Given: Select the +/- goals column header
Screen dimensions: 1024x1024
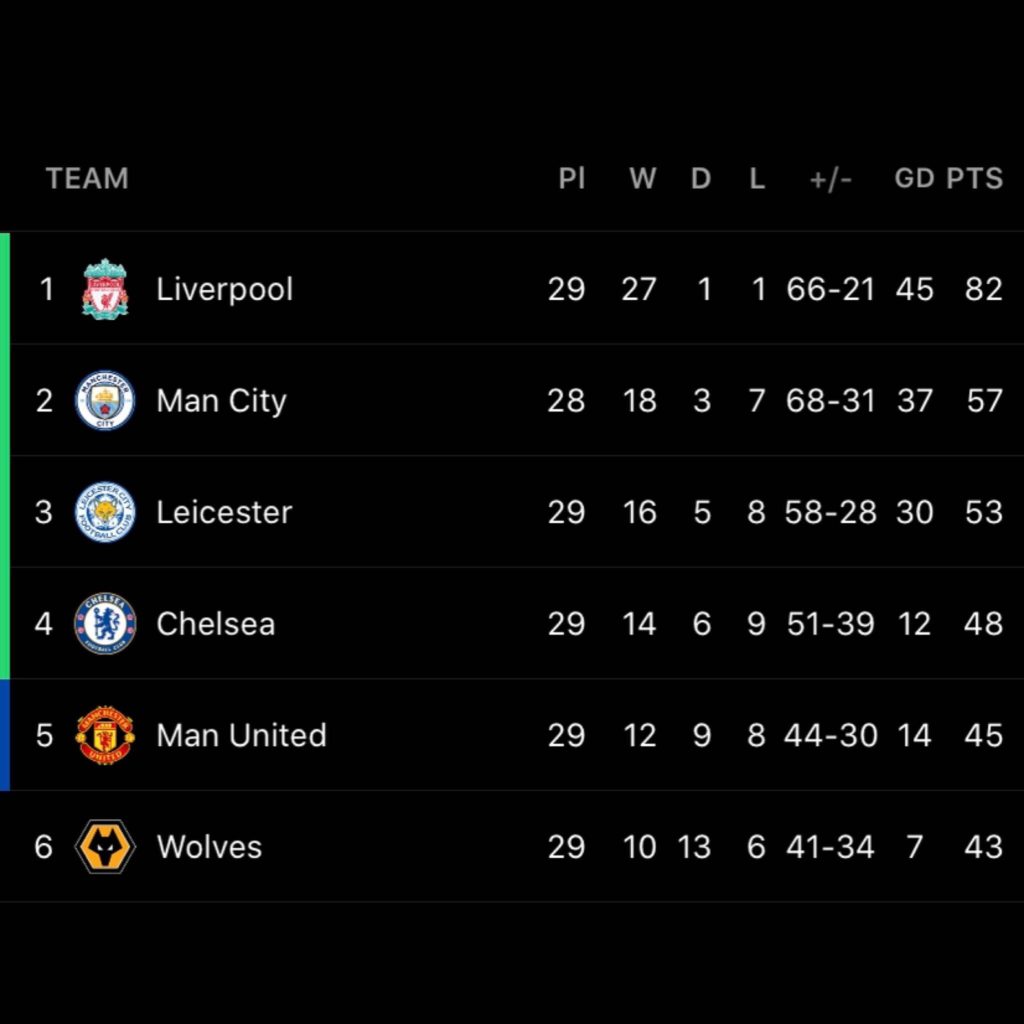Looking at the screenshot, I should [x=831, y=178].
